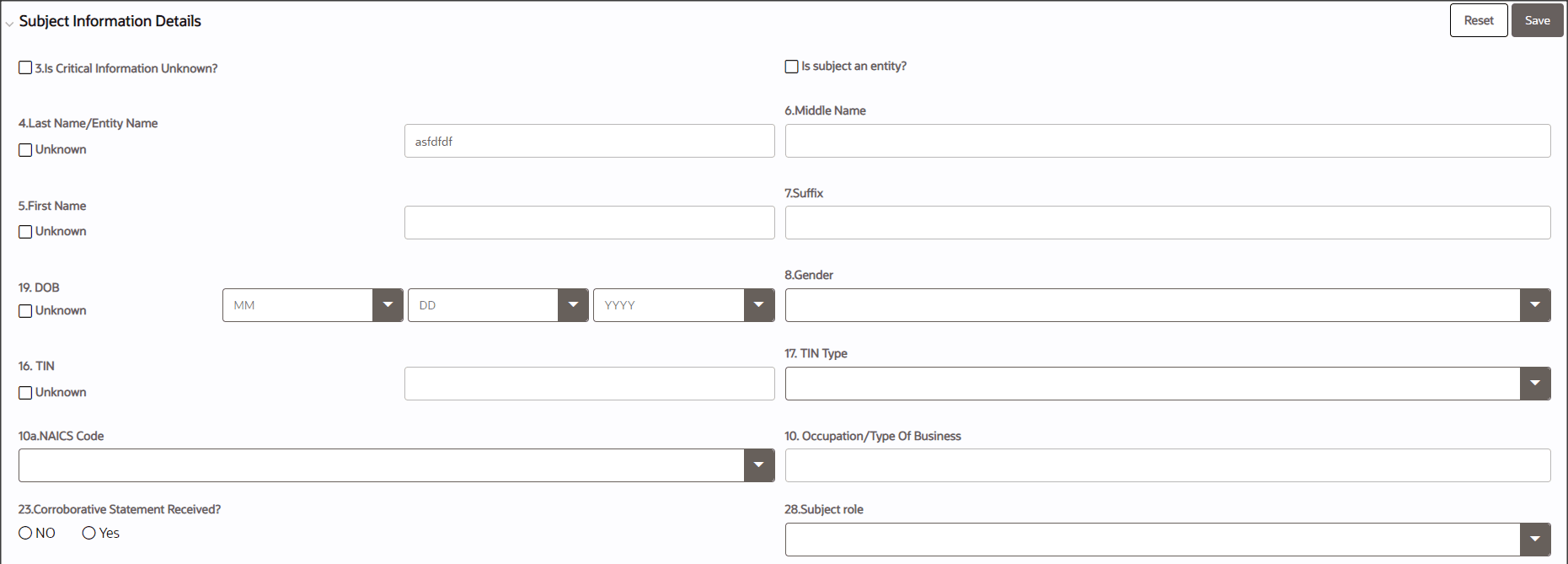Click the Reset button
This screenshot has width=1568, height=564.
[1478, 20]
